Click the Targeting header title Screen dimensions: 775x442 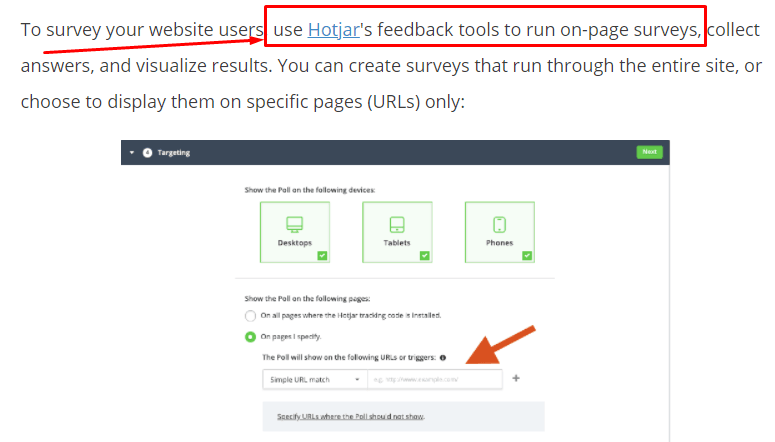173,152
